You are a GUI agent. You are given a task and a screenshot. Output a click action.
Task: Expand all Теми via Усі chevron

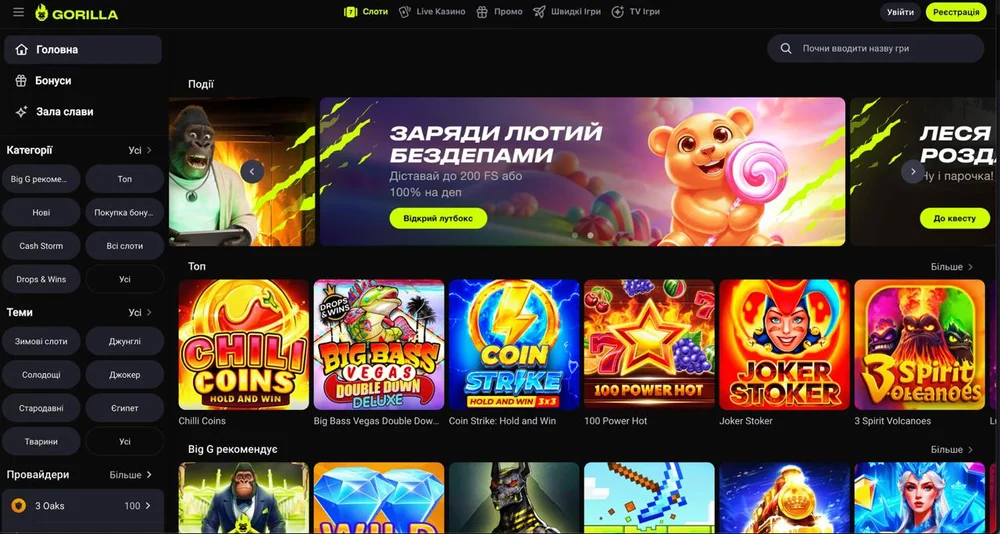(x=140, y=313)
